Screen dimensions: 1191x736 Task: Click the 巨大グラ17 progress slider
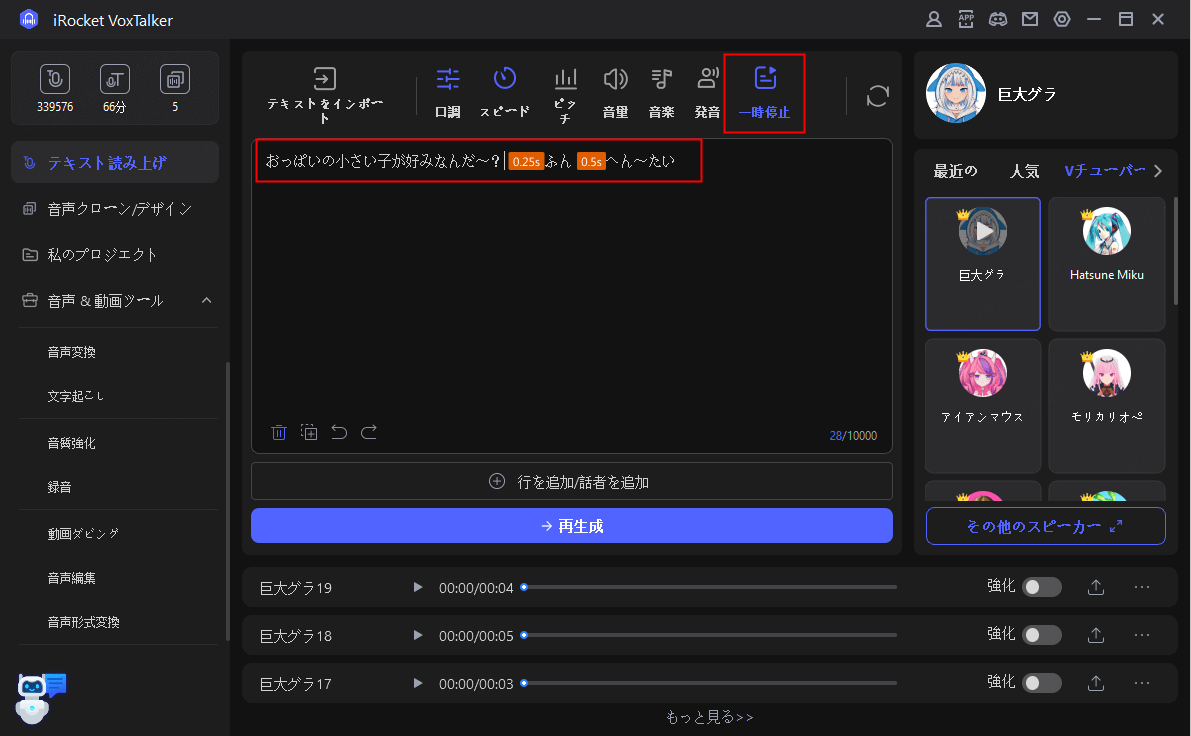(x=709, y=683)
